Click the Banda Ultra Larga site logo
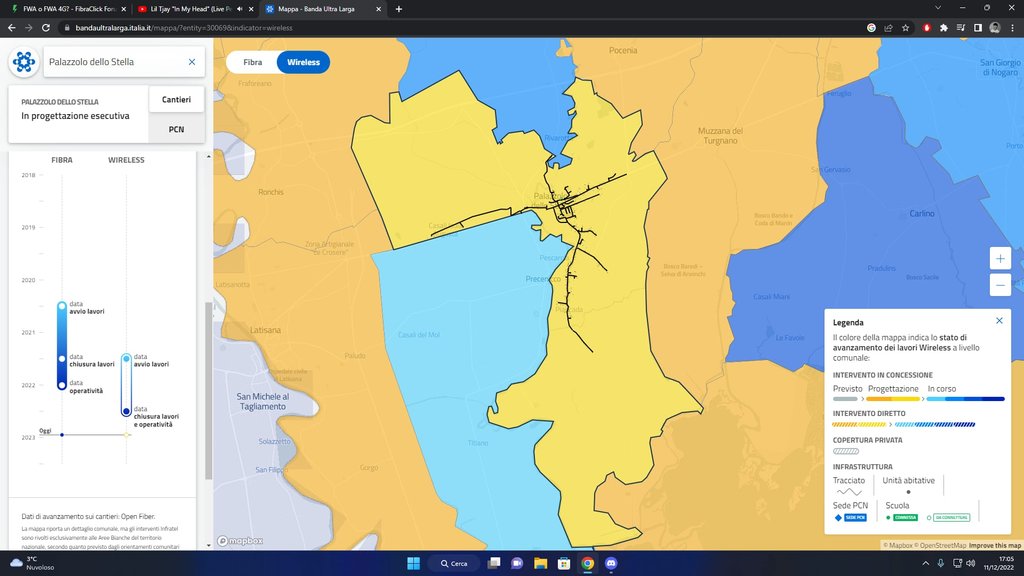This screenshot has width=1024, height=576. tap(25, 62)
